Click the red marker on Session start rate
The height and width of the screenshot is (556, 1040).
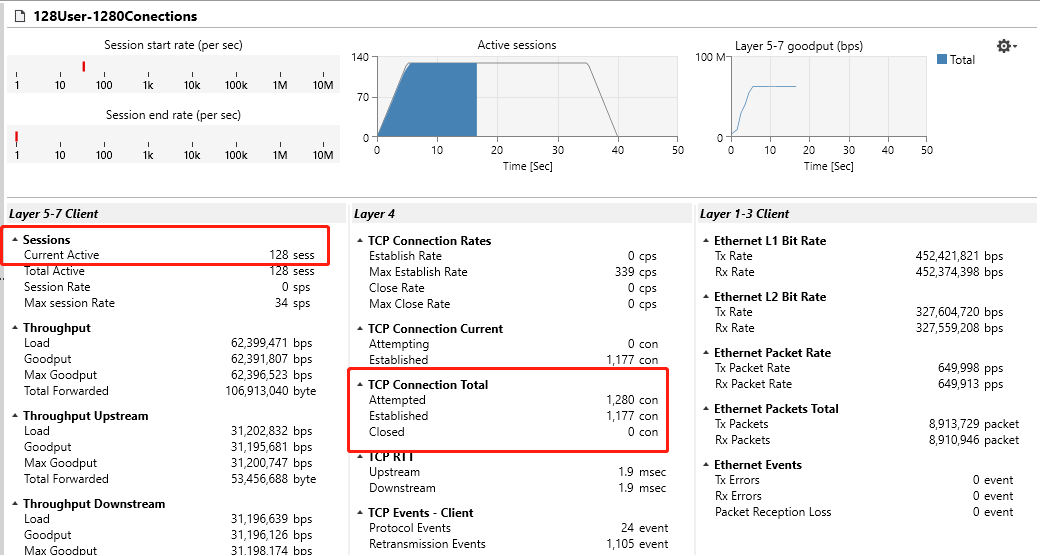pos(84,66)
